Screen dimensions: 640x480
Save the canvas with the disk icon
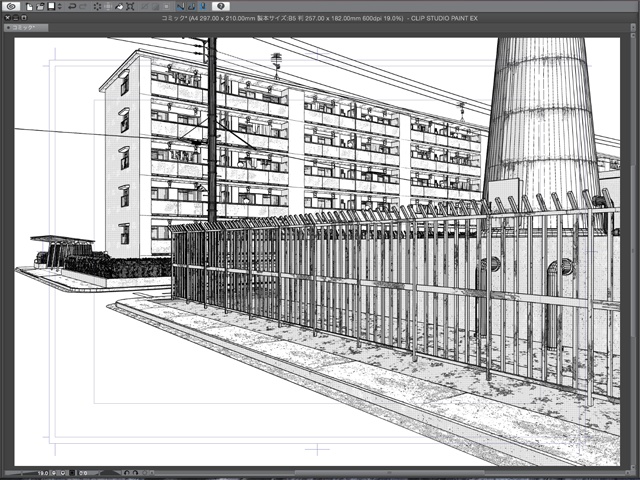point(51,6)
